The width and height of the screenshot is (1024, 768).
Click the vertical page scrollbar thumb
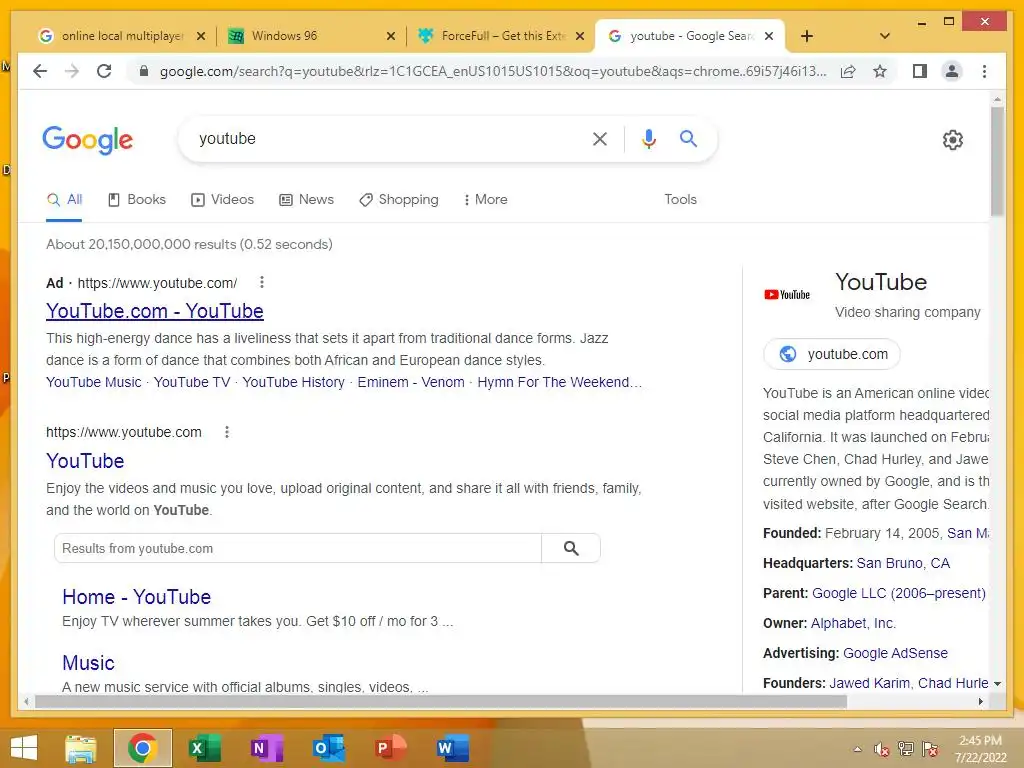click(997, 161)
